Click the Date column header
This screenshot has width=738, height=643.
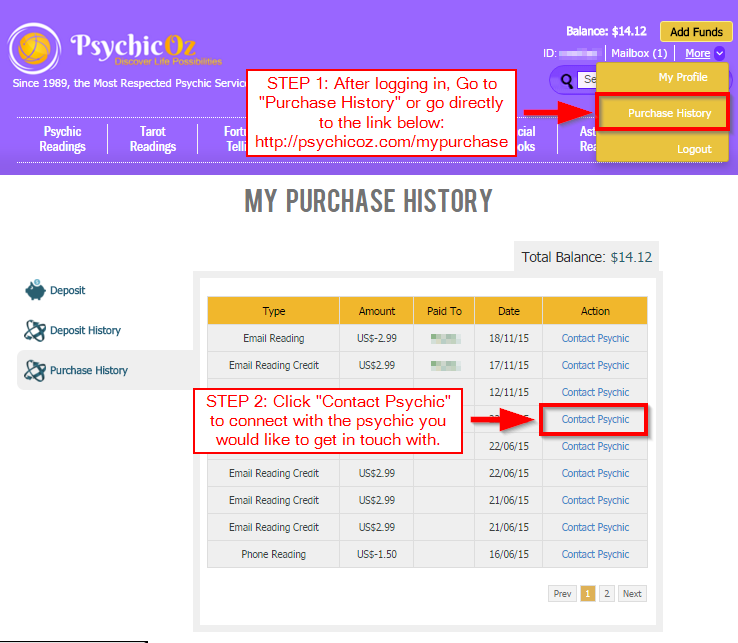[508, 311]
